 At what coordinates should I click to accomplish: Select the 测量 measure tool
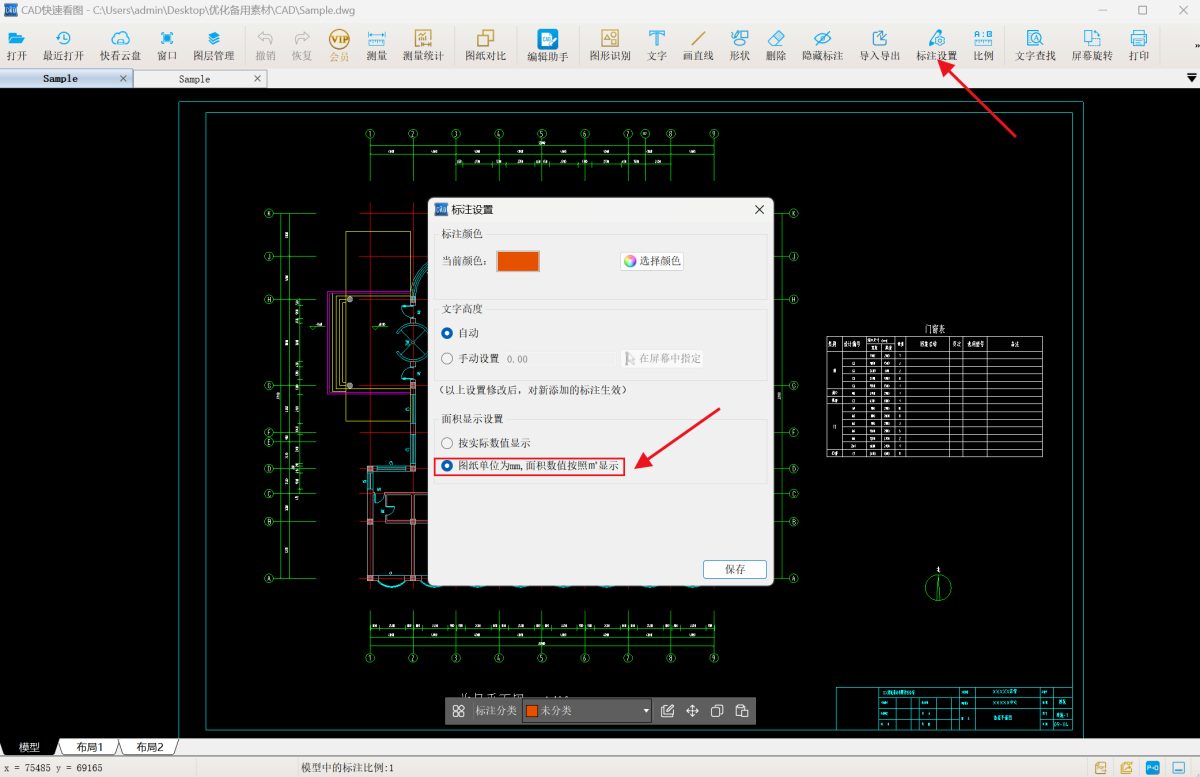(376, 46)
